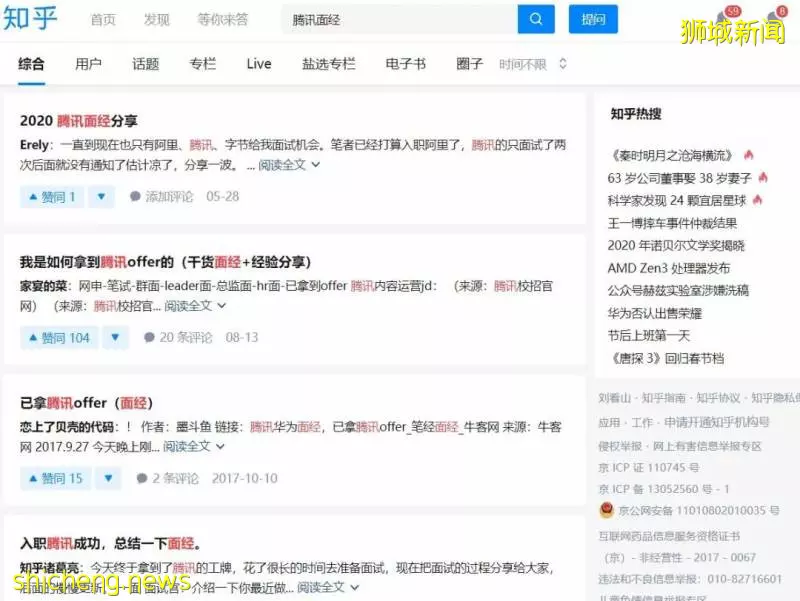Screen dimensions: 800x601
Task: Focus the search box containing 腾讯面经
Action: pyautogui.click(x=399, y=19)
